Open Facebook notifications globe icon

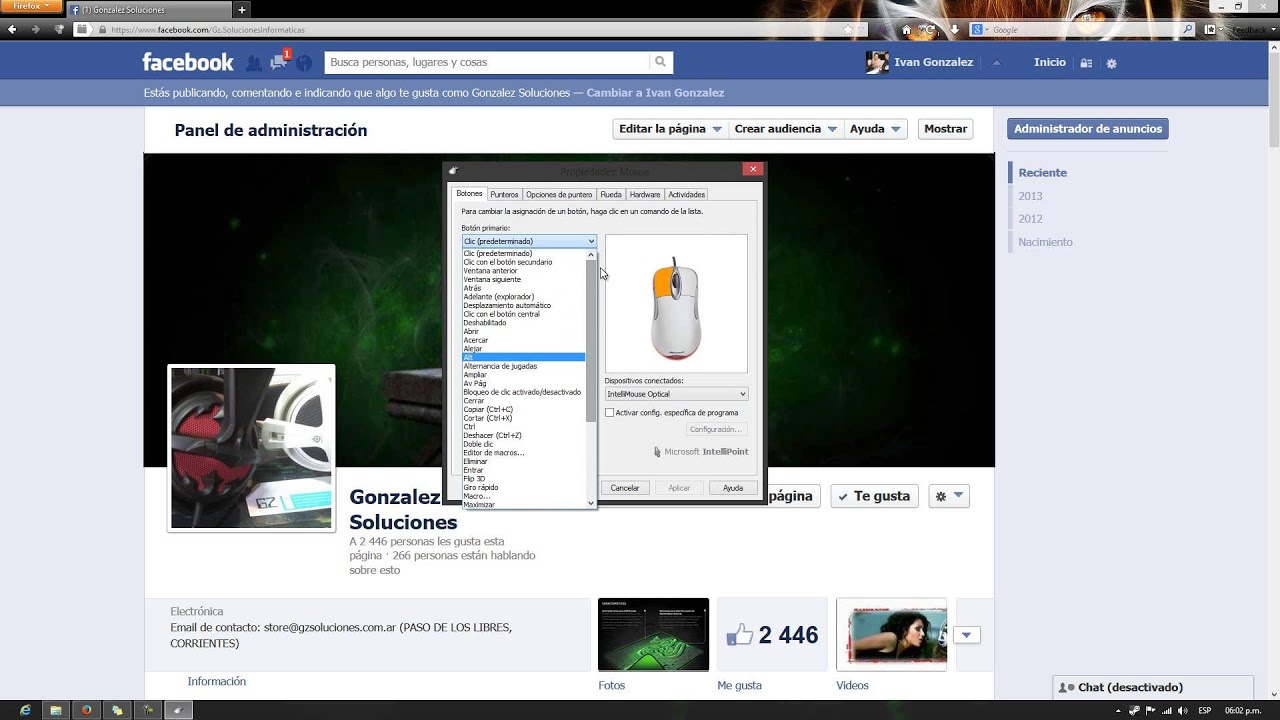click(x=304, y=63)
